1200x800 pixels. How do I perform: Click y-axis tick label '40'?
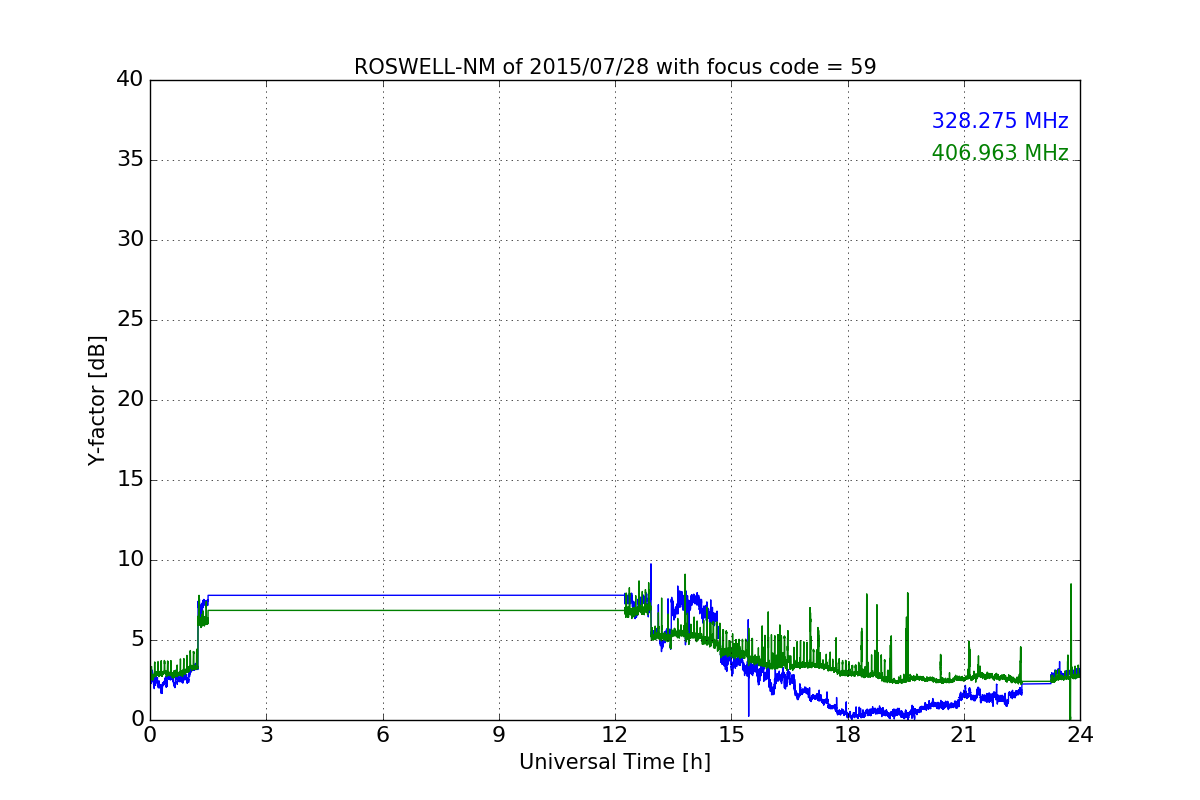tap(130, 79)
